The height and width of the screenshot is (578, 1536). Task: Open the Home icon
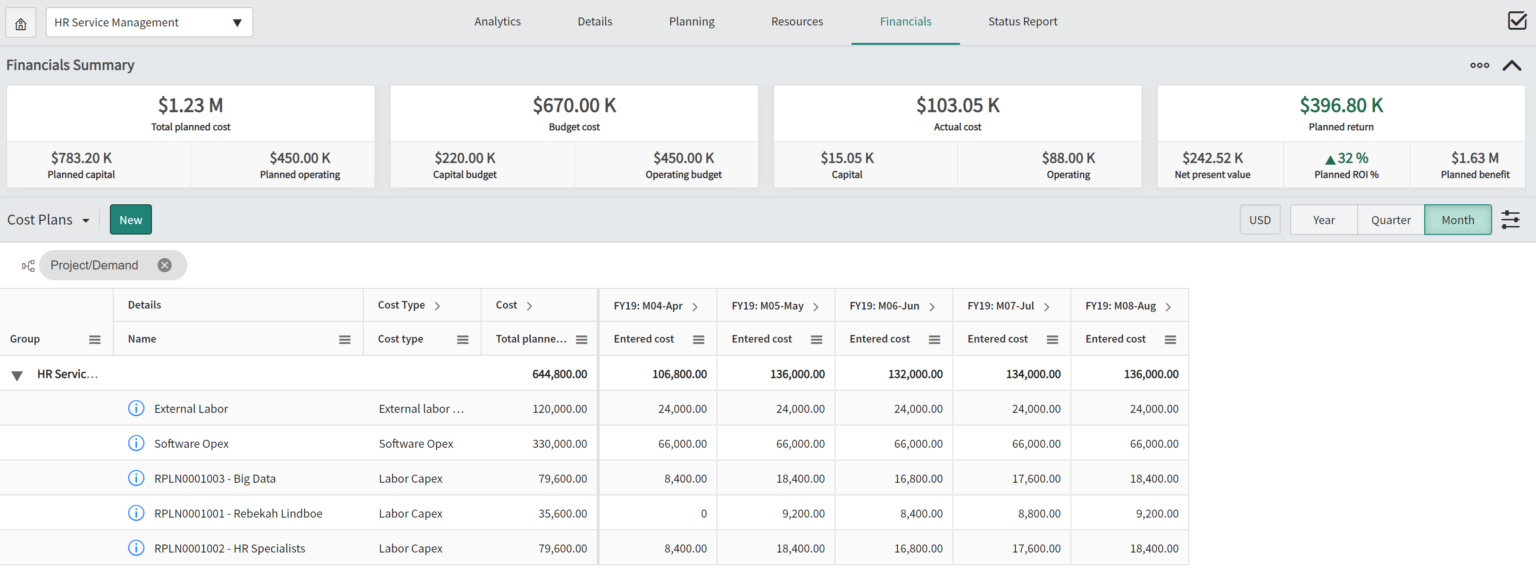(x=20, y=21)
